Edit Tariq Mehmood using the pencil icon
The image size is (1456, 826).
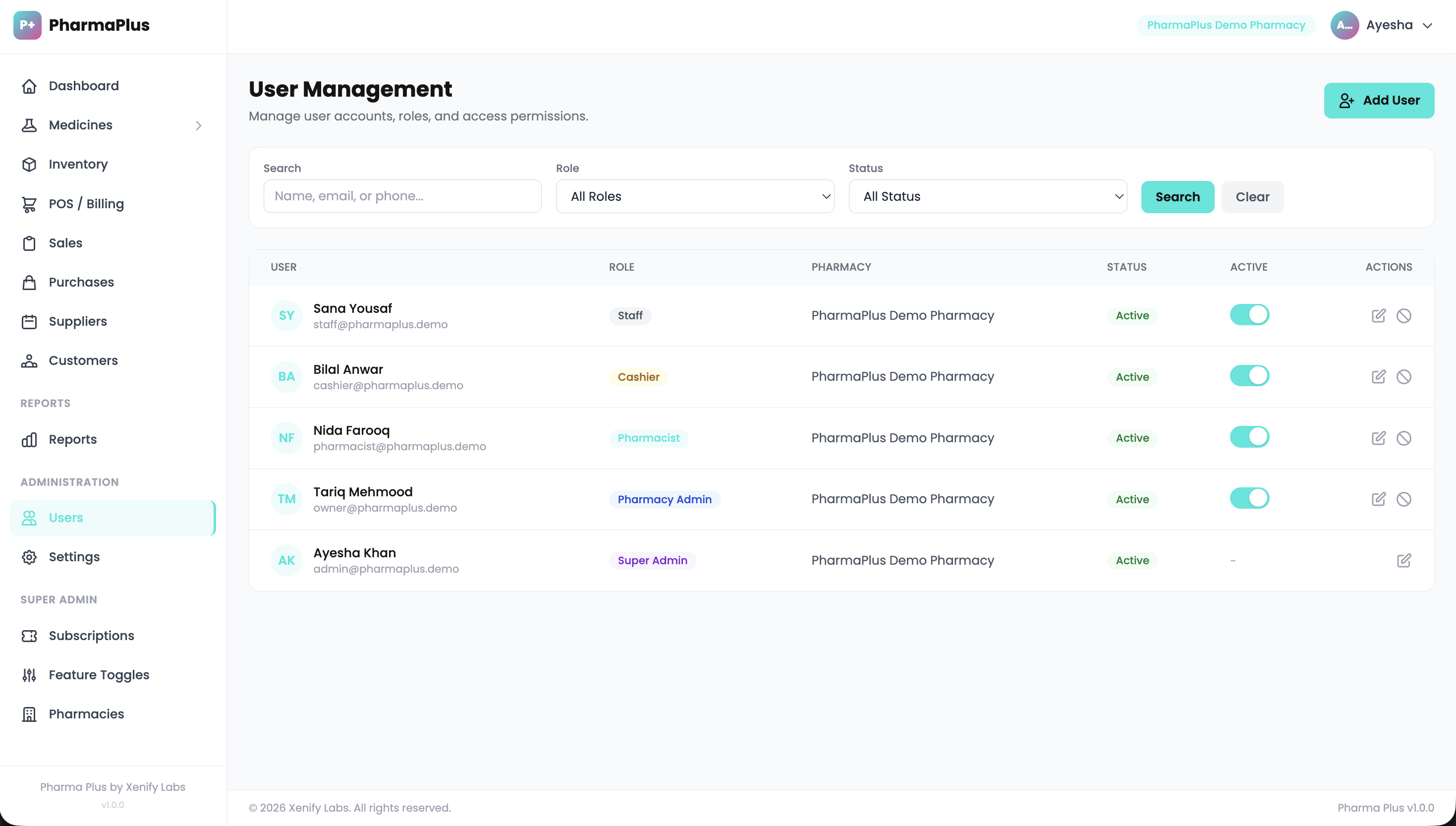pos(1378,499)
